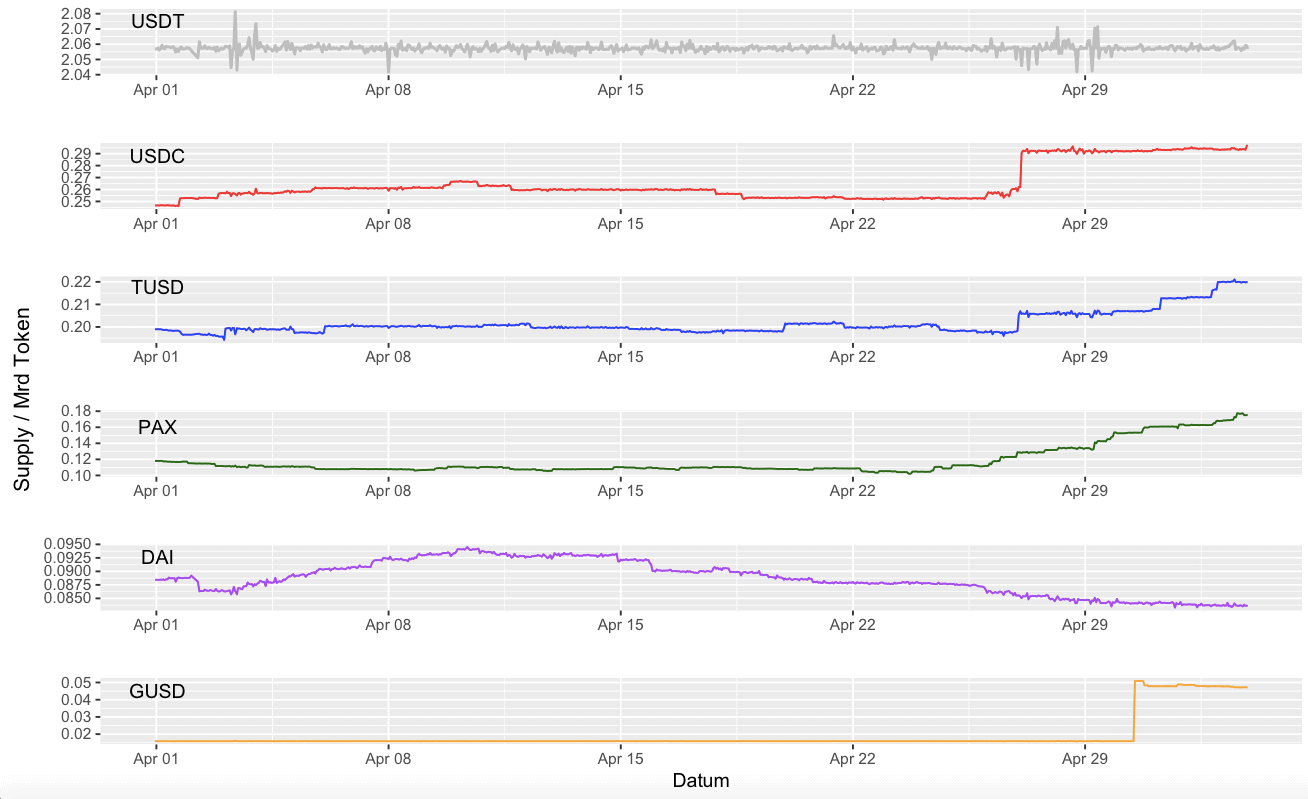Image resolution: width=1308 pixels, height=799 pixels.
Task: Click the "Supply / Mrd Token" y-axis title
Action: 22,398
